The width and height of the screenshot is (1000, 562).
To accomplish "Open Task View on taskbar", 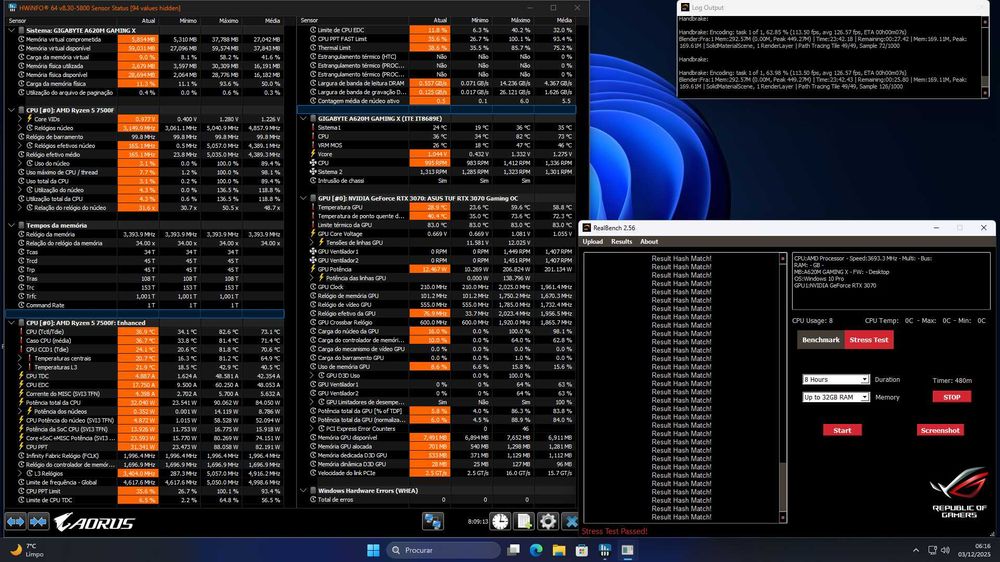I will [x=513, y=550].
